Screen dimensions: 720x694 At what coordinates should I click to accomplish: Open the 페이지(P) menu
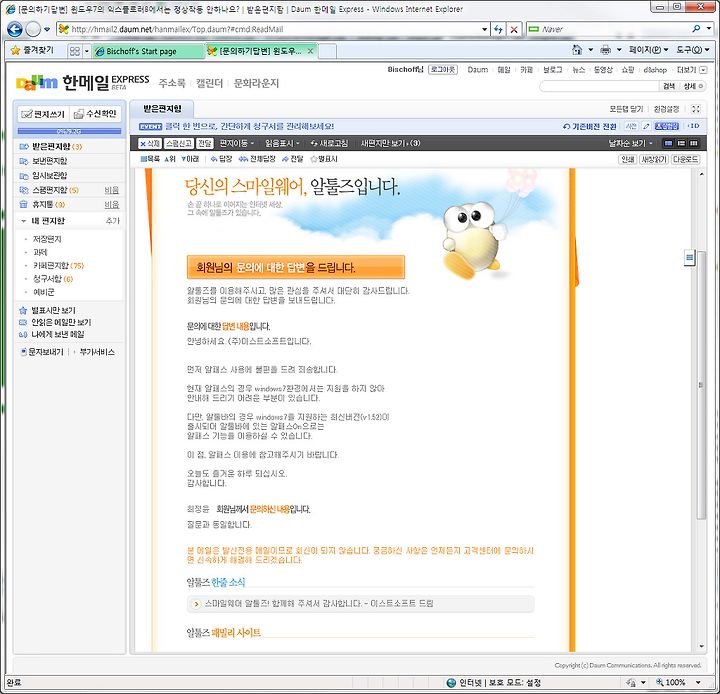[648, 50]
